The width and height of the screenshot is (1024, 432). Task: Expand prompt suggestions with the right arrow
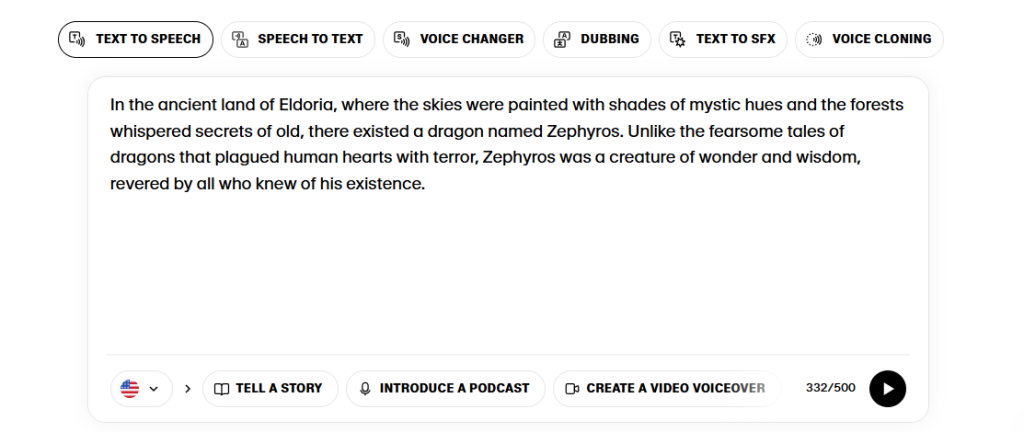[188, 389]
